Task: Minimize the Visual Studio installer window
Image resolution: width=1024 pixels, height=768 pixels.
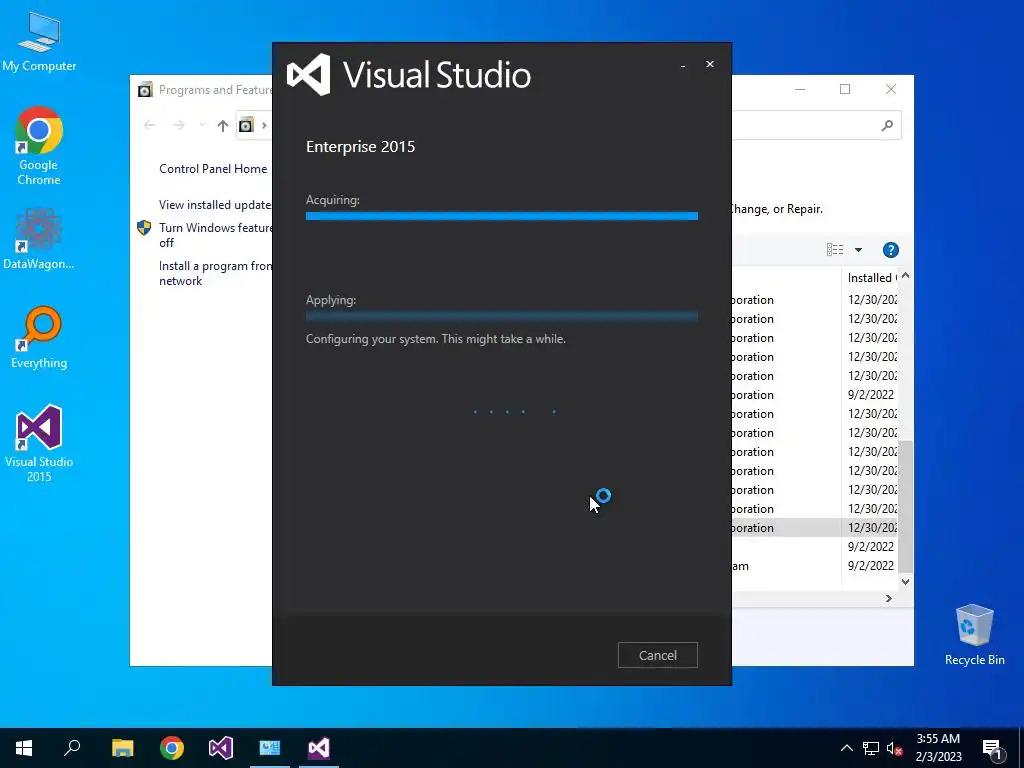Action: (x=682, y=65)
